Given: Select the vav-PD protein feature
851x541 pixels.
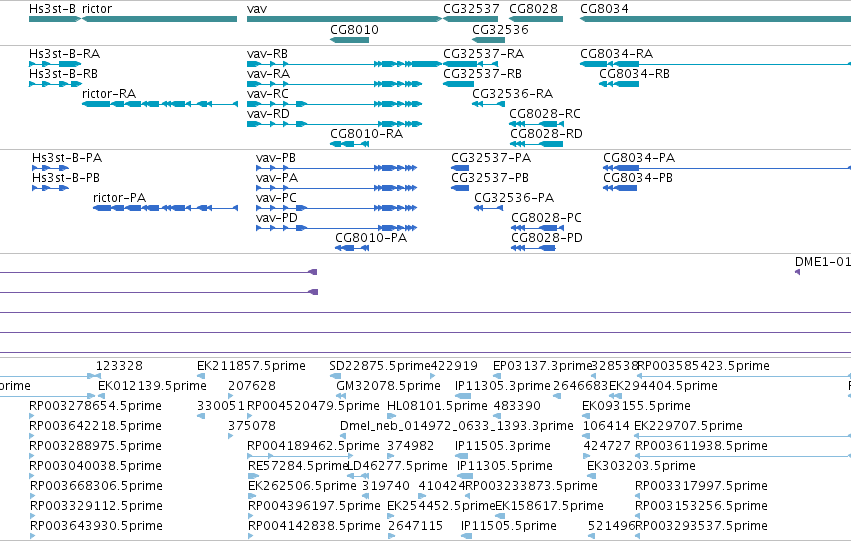Looking at the screenshot, I should (x=336, y=228).
